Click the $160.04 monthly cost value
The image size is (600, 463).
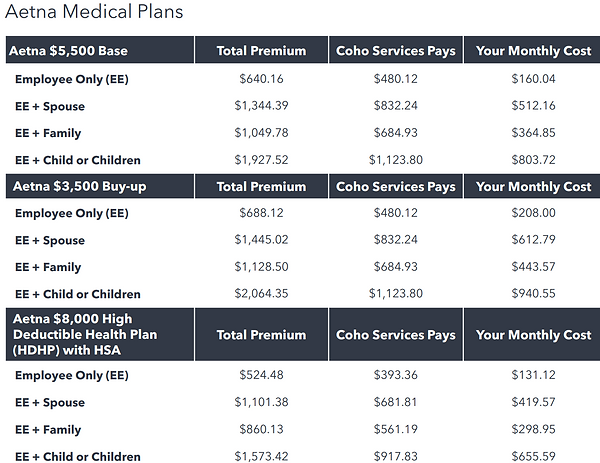tap(533, 78)
